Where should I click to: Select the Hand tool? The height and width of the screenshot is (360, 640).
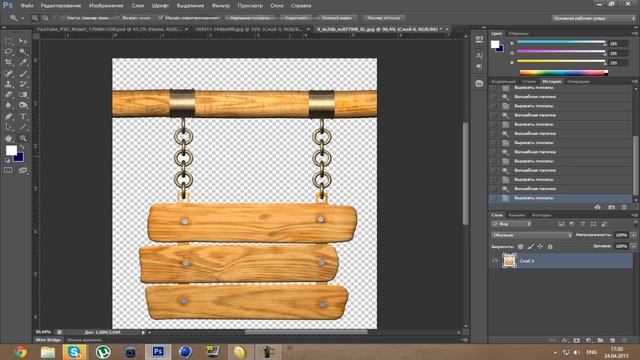9,138
